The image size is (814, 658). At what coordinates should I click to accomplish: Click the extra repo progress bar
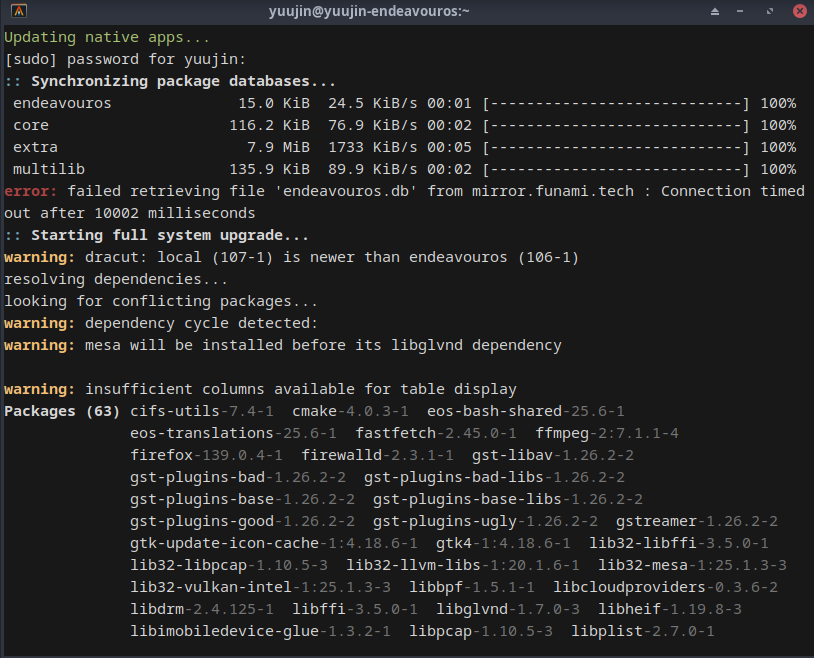(616, 147)
